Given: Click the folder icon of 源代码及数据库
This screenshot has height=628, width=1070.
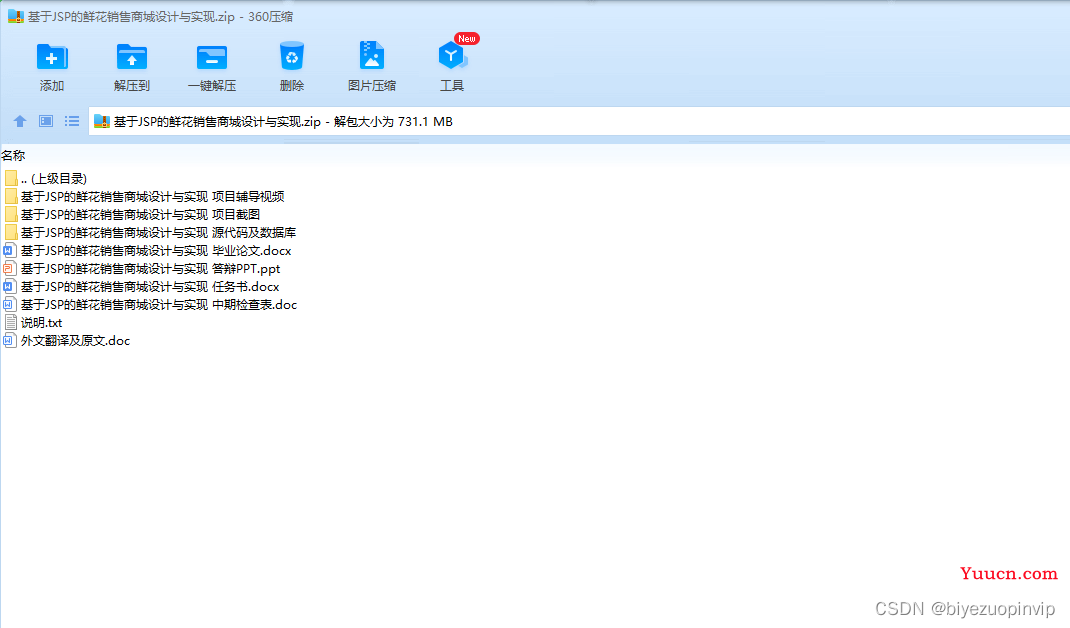Looking at the screenshot, I should pyautogui.click(x=10, y=233).
